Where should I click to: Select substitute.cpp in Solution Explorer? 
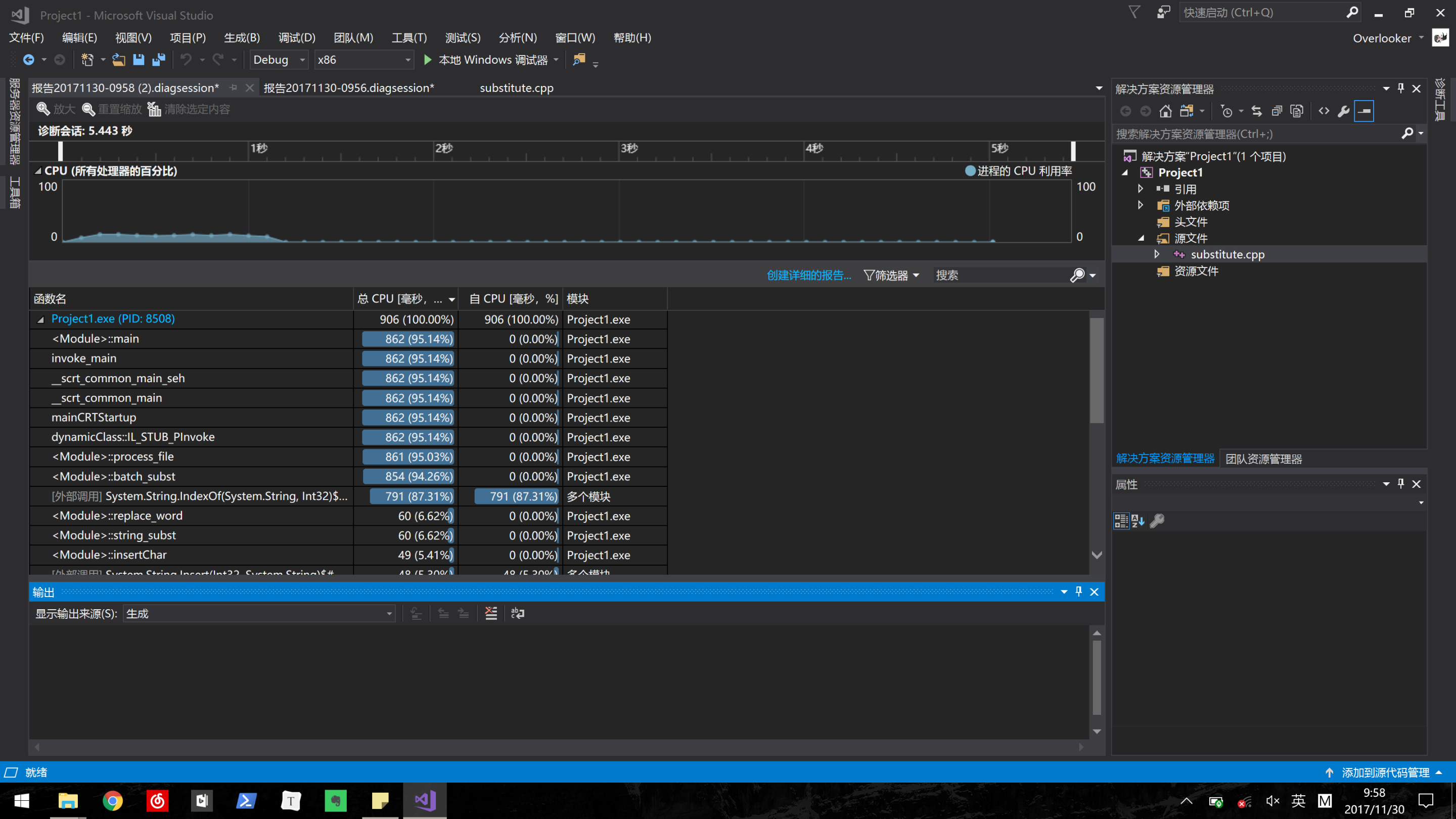tap(1227, 254)
